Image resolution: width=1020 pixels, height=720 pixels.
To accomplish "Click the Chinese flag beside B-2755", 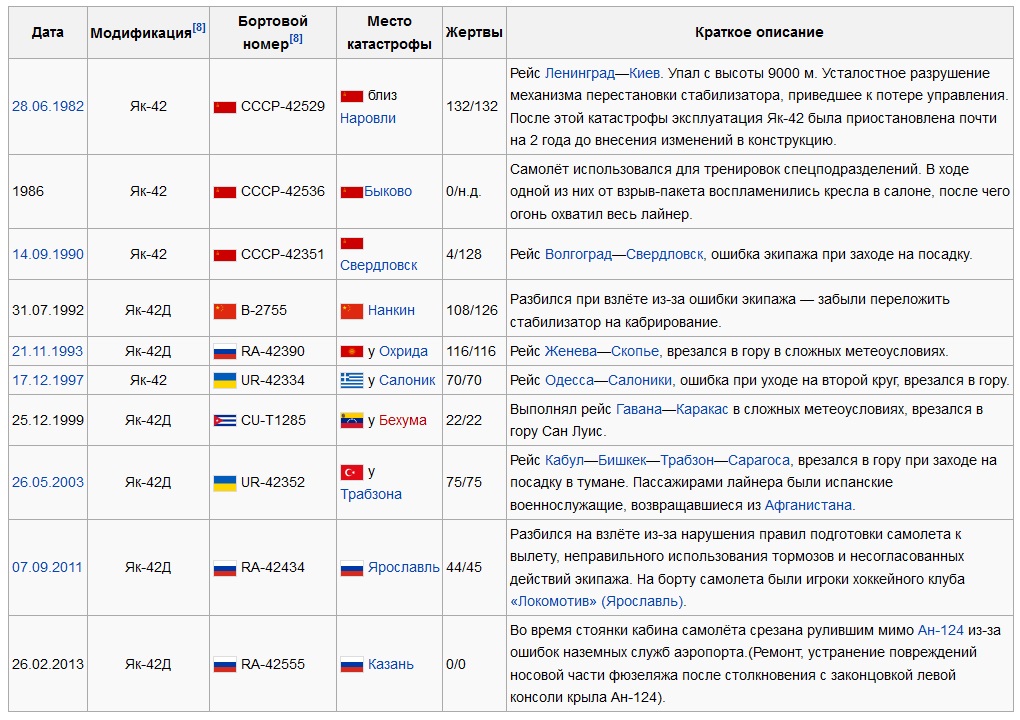I will click(x=224, y=310).
